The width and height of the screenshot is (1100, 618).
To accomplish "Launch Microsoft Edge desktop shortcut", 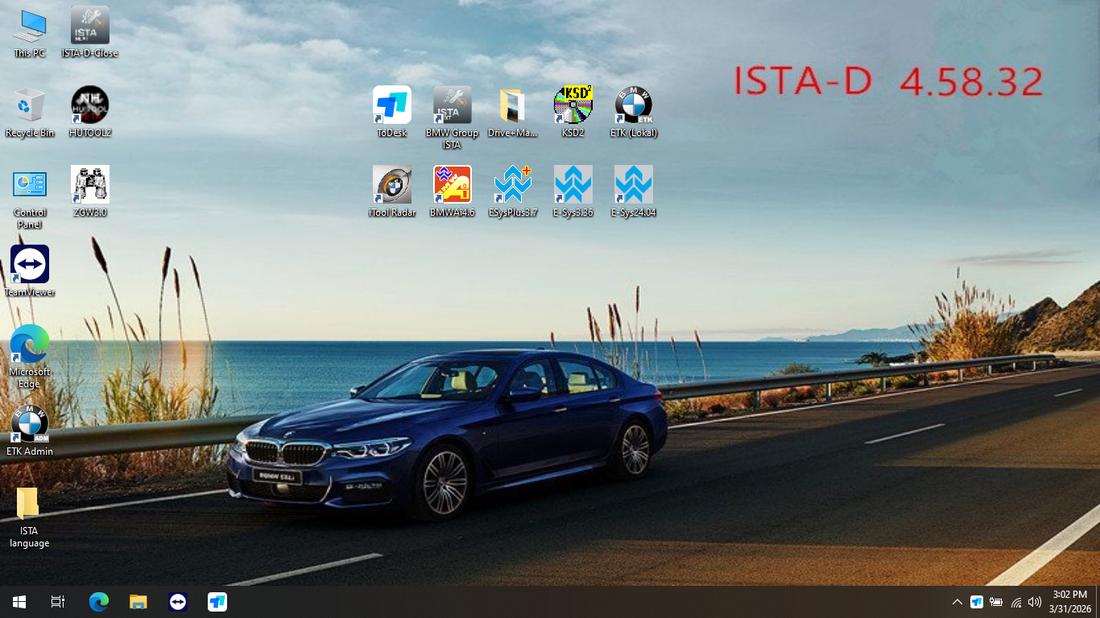I will [x=29, y=357].
